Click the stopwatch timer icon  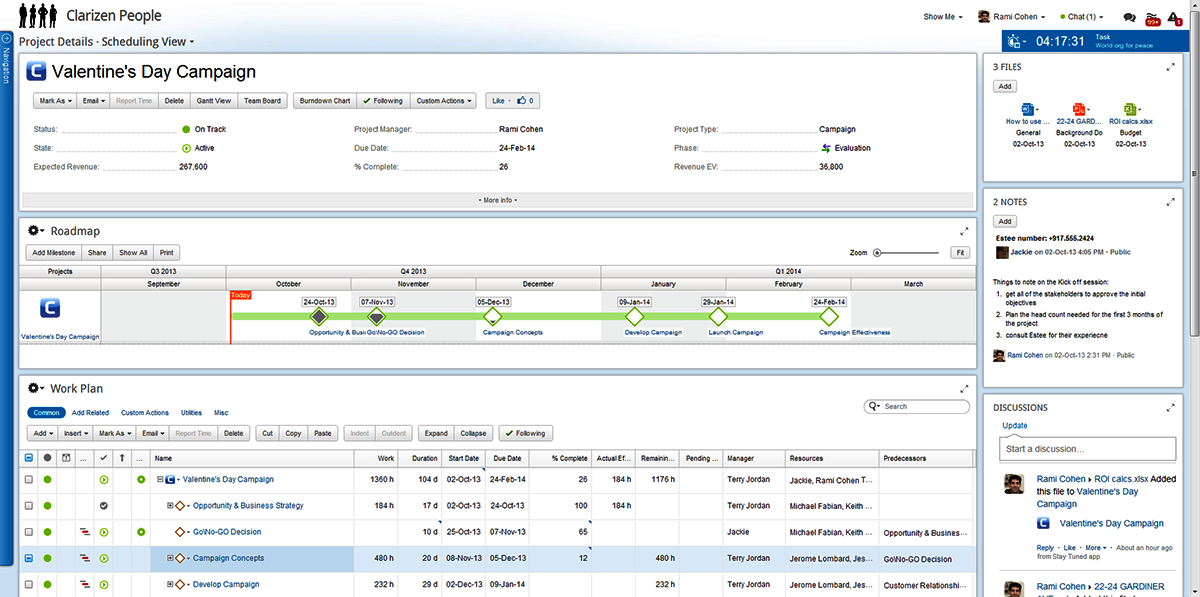[x=1015, y=41]
